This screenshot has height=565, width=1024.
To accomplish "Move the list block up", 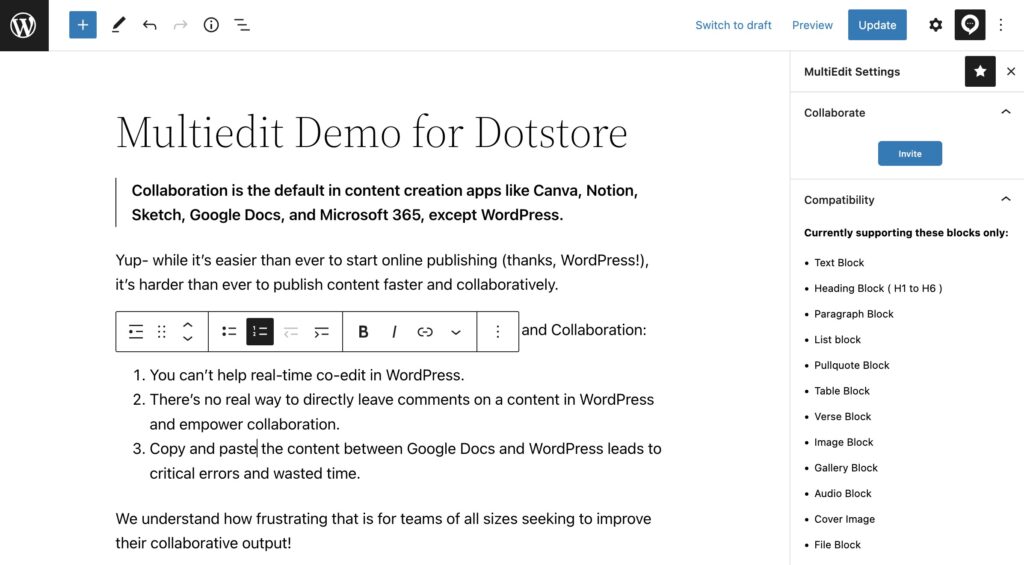I will 187,325.
